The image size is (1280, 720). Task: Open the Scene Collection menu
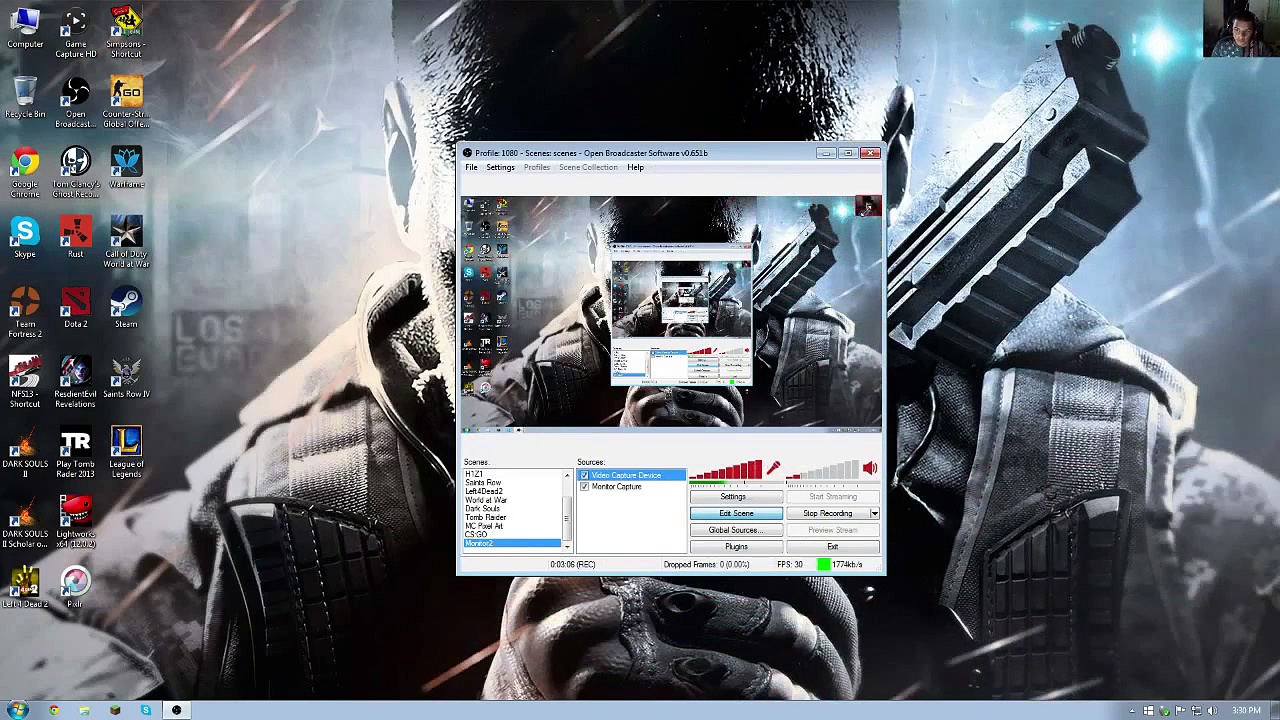point(588,167)
